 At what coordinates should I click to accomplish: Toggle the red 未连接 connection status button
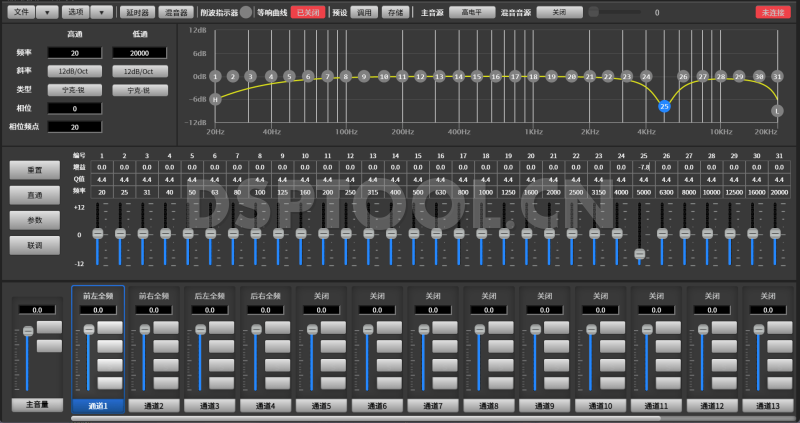(x=773, y=12)
